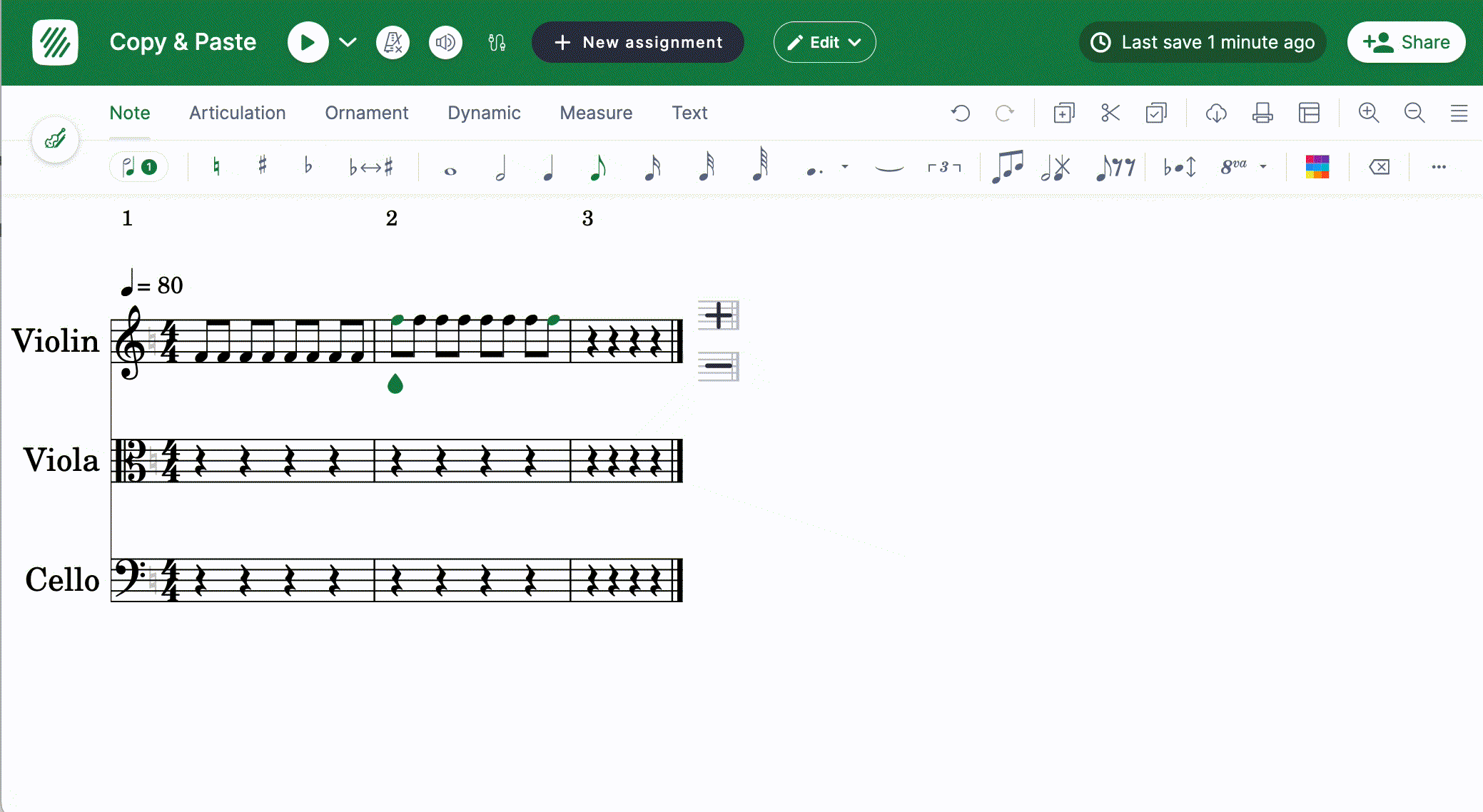
Task: Open the Ornament tab
Action: pos(366,113)
